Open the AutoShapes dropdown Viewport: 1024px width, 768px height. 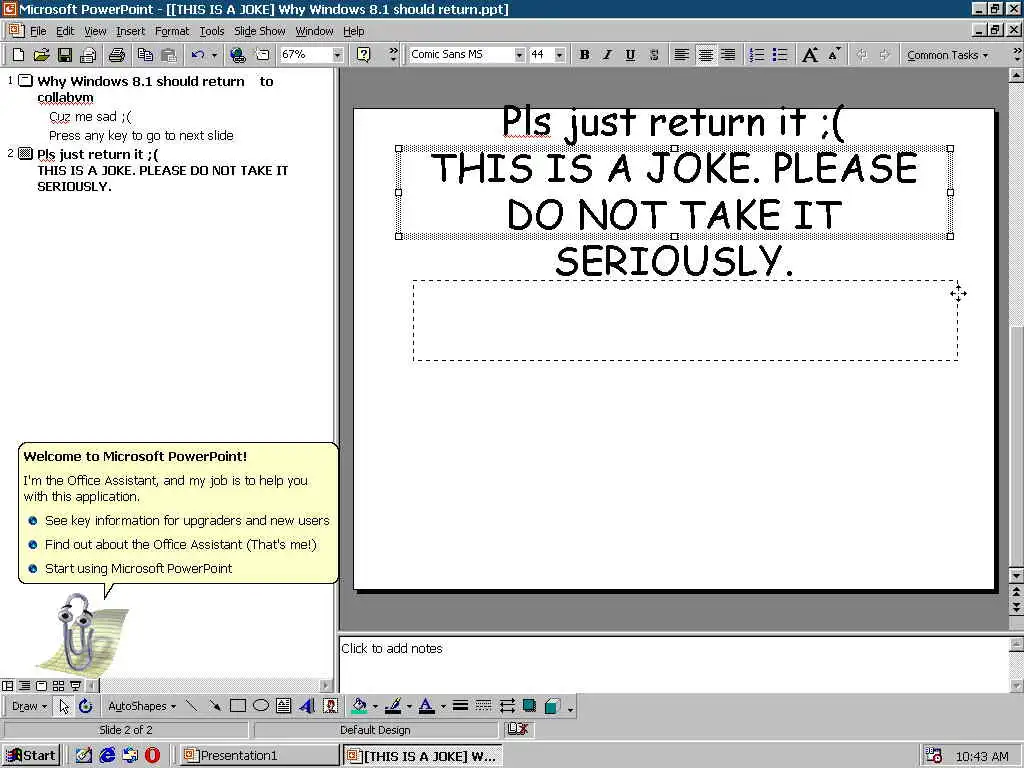coord(142,706)
